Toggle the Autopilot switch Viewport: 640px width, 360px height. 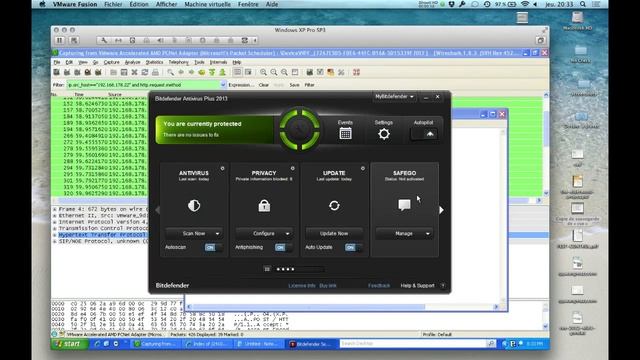tap(424, 134)
